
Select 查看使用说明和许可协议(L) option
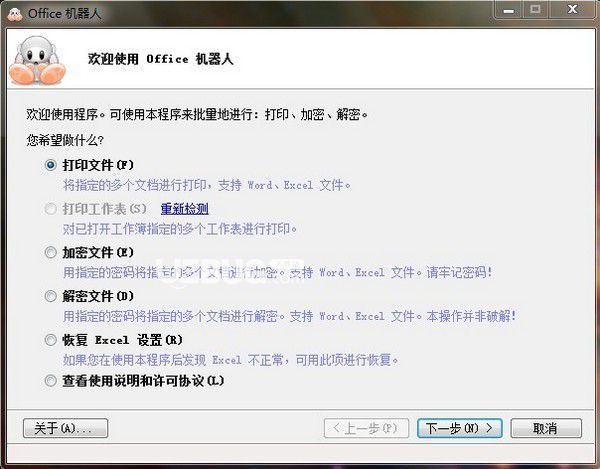[51, 381]
